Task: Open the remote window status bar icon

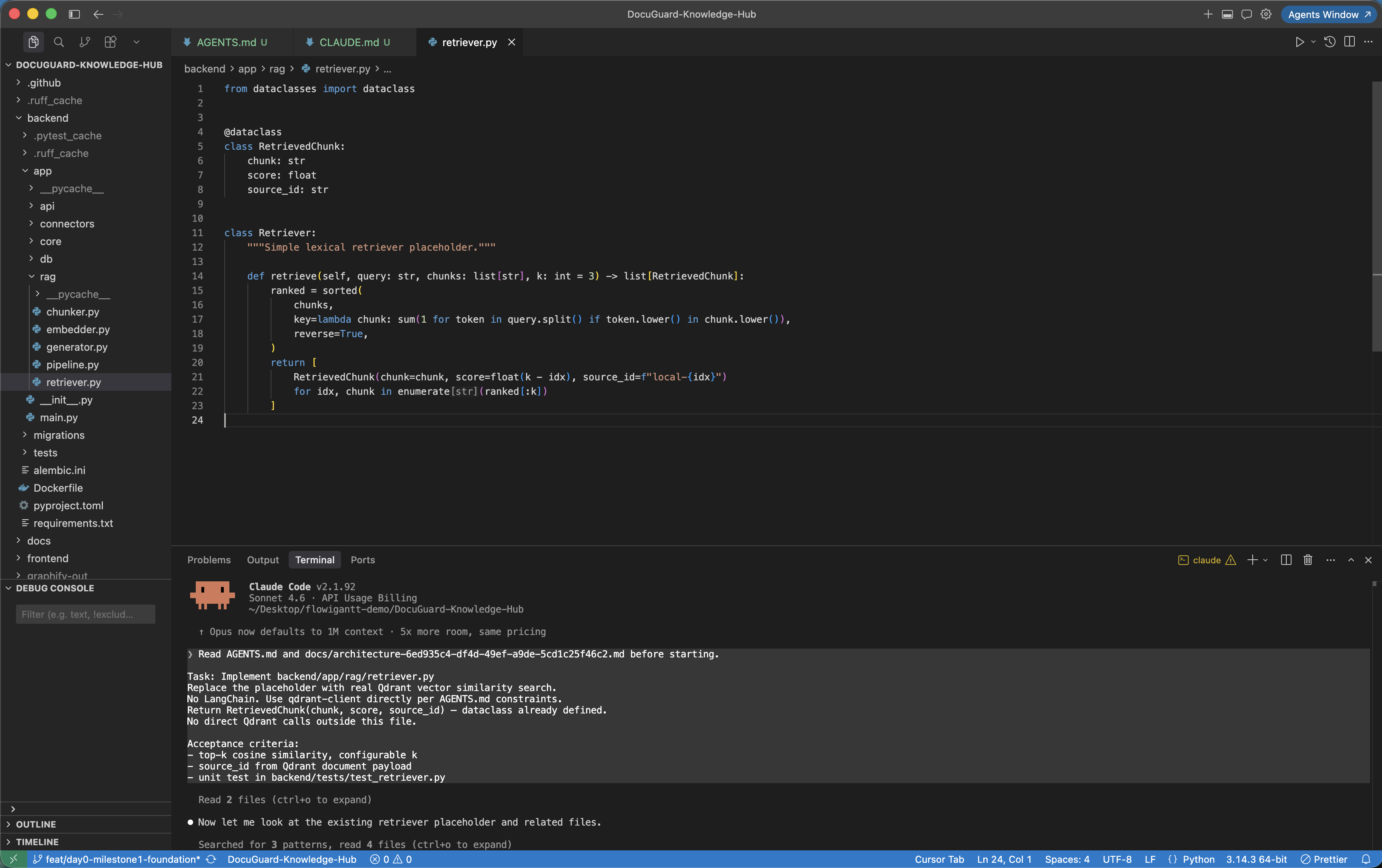Action: pyautogui.click(x=14, y=859)
